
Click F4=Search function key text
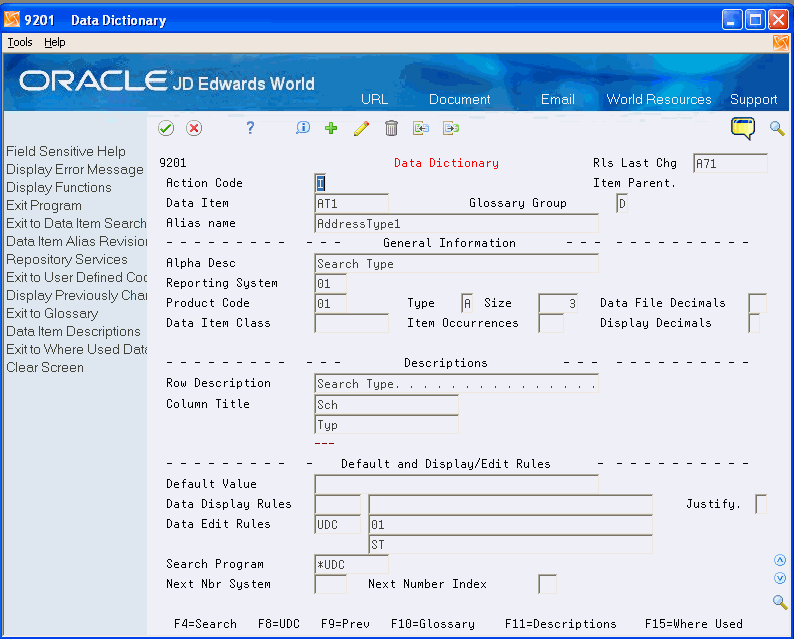coord(205,624)
